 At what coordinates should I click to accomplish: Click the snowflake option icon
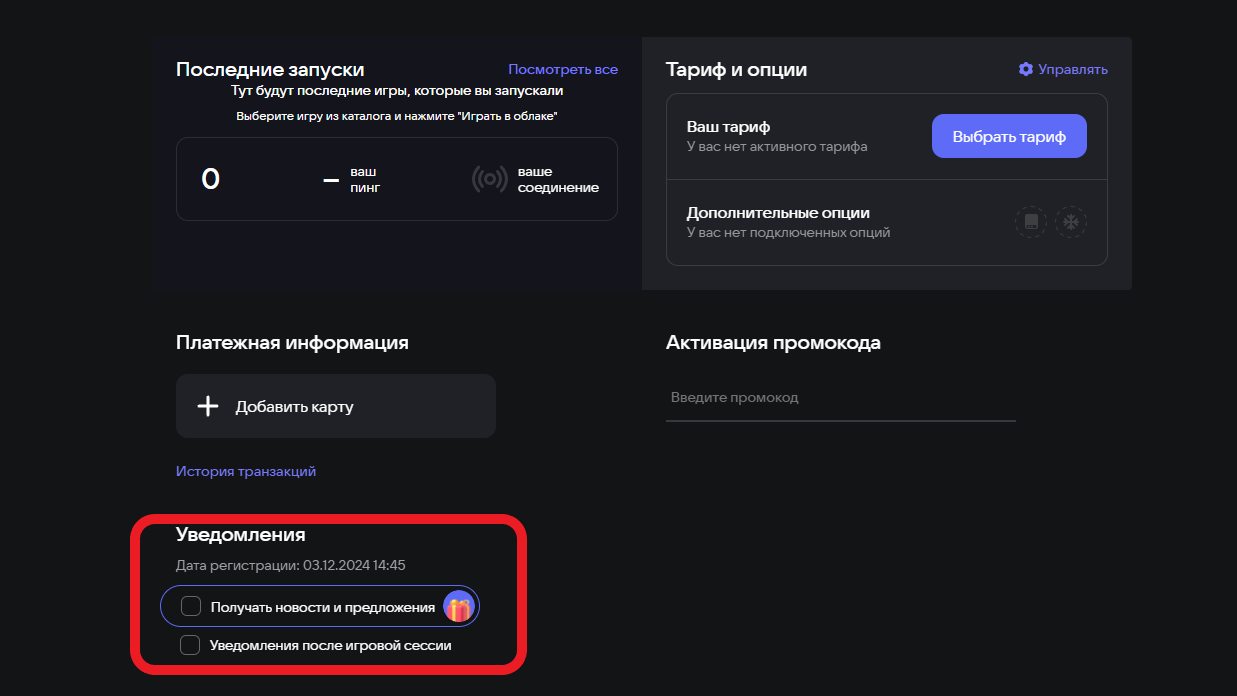coord(1071,222)
